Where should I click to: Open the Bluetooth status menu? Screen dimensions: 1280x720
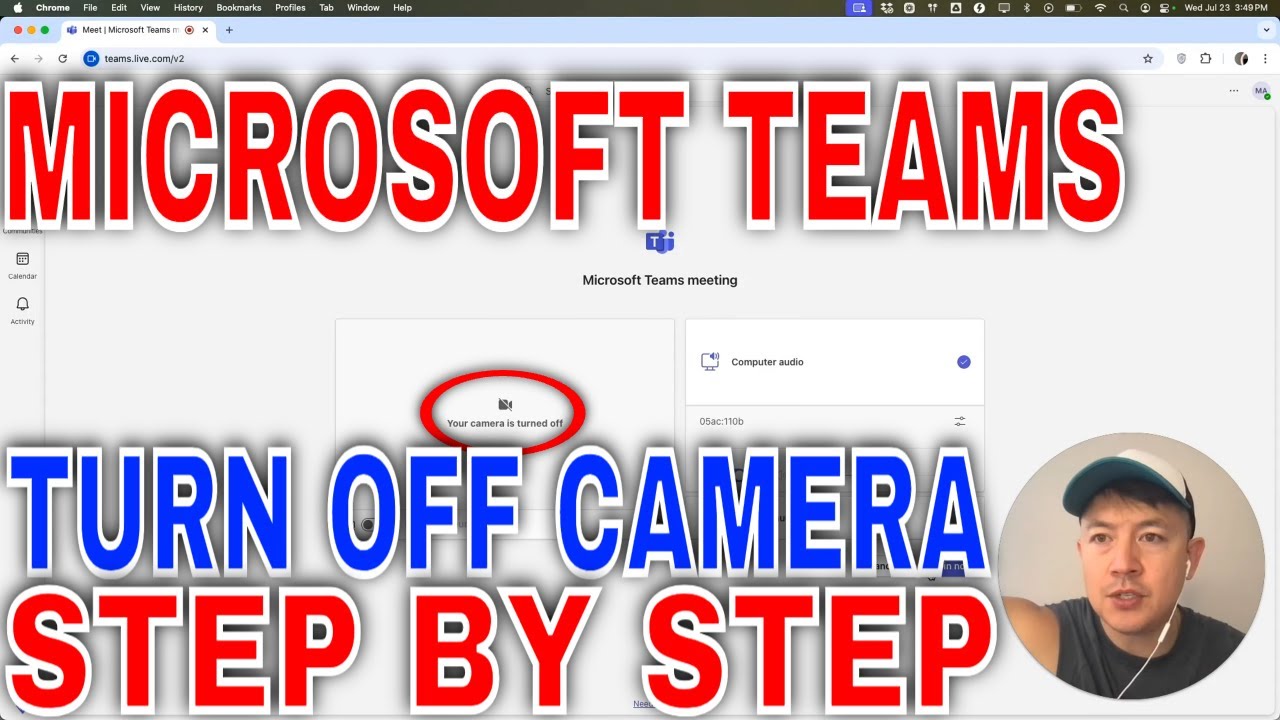(x=1026, y=8)
